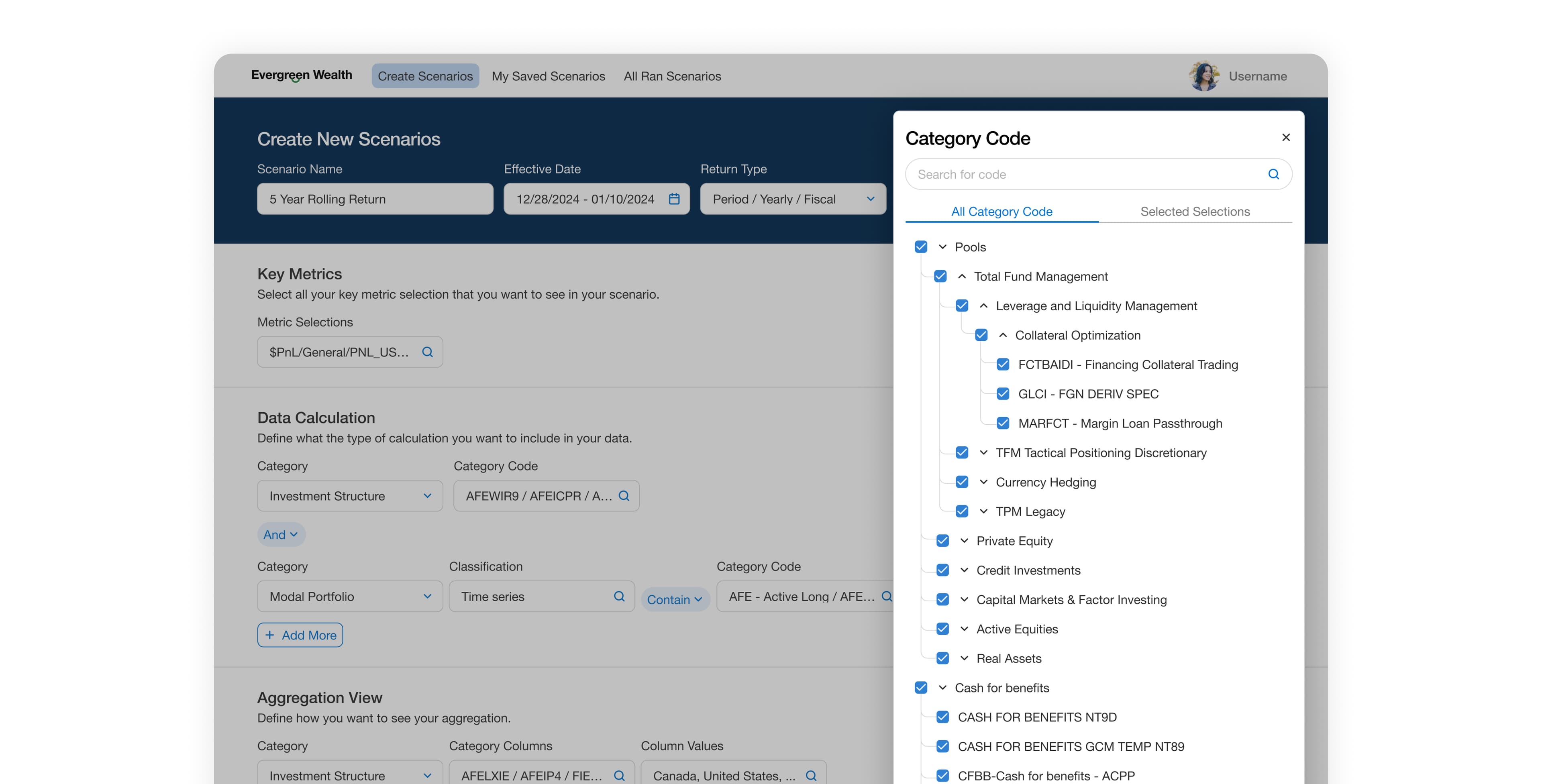Collapse Cash for benefits chevron

[942, 687]
